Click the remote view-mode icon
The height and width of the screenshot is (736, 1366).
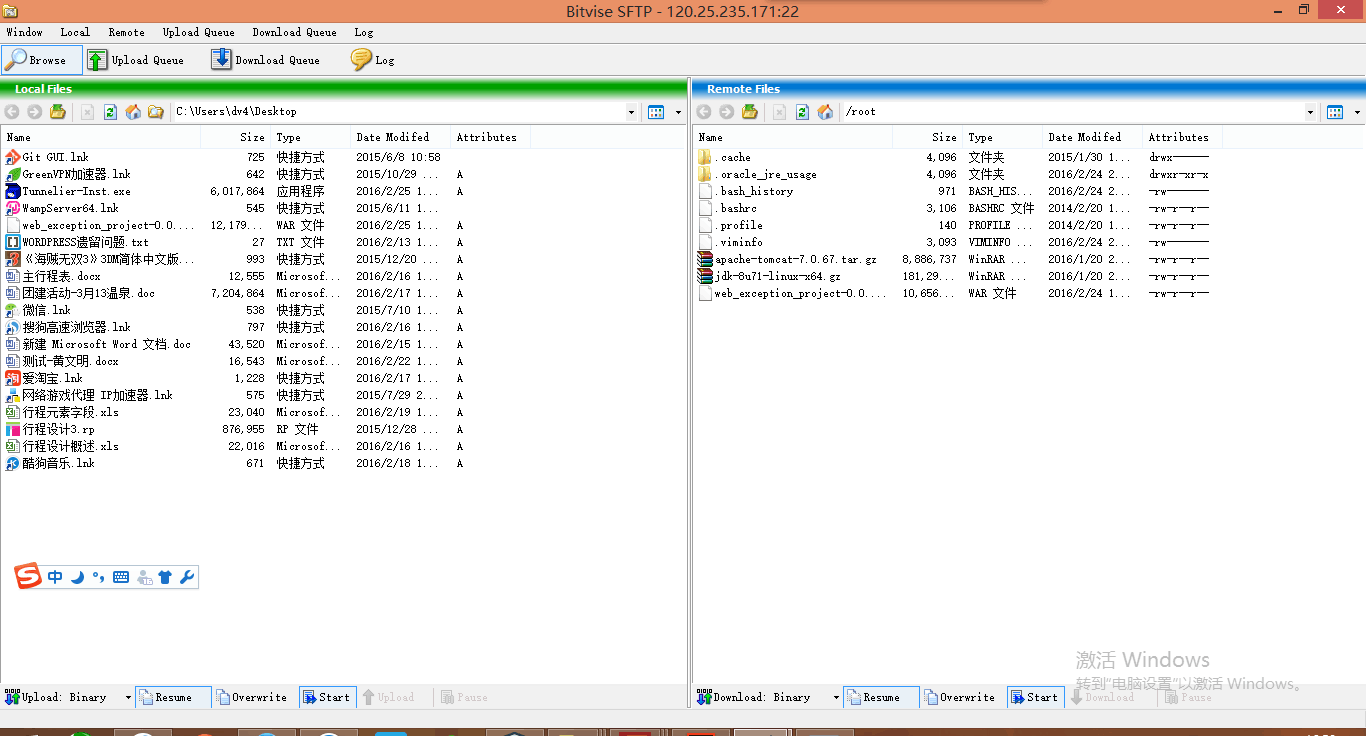[1335, 112]
